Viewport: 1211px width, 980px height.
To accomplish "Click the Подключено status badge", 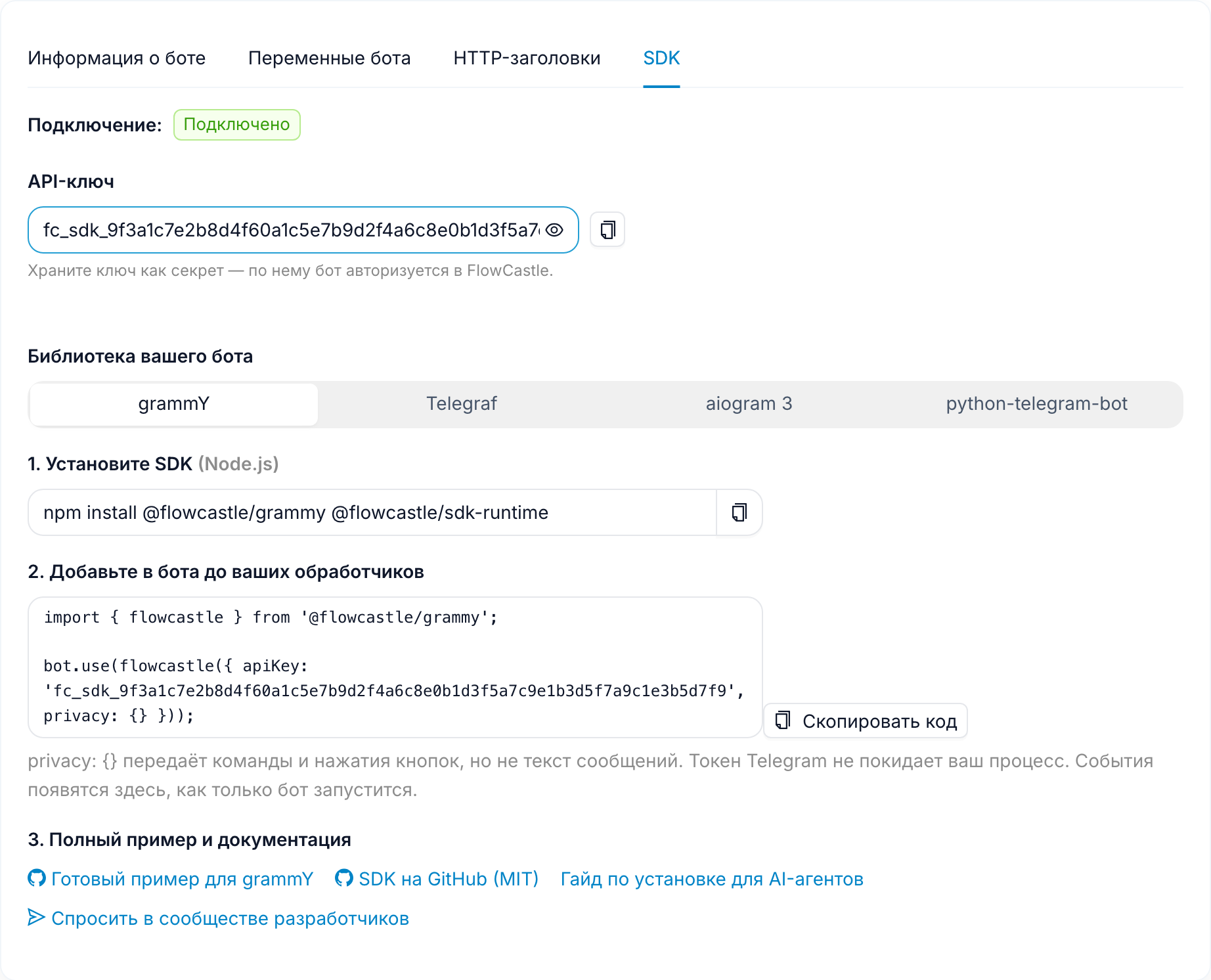I will point(236,125).
